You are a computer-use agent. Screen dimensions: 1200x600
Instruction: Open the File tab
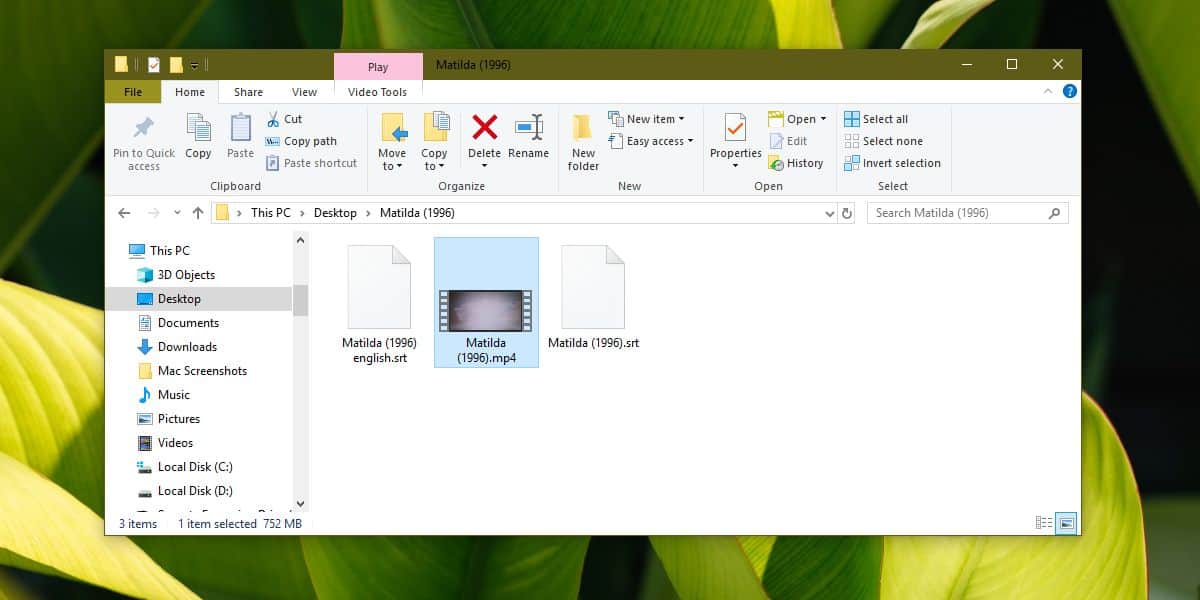(x=133, y=92)
